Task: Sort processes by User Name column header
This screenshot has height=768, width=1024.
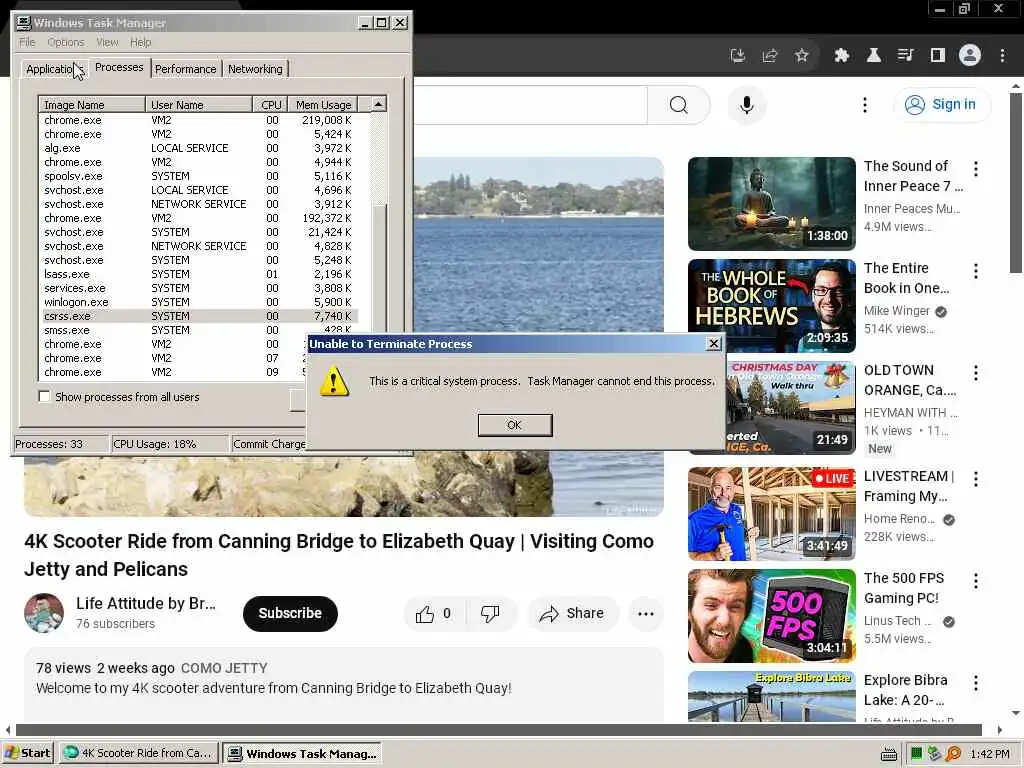Action: 199,104
